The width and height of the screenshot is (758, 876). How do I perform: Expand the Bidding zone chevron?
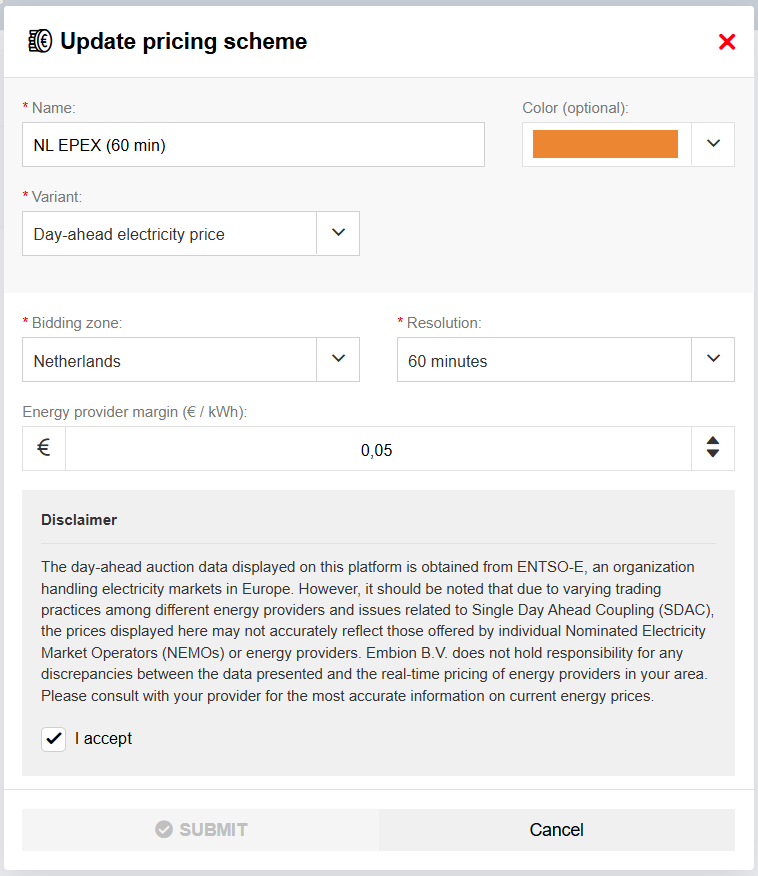coord(338,359)
